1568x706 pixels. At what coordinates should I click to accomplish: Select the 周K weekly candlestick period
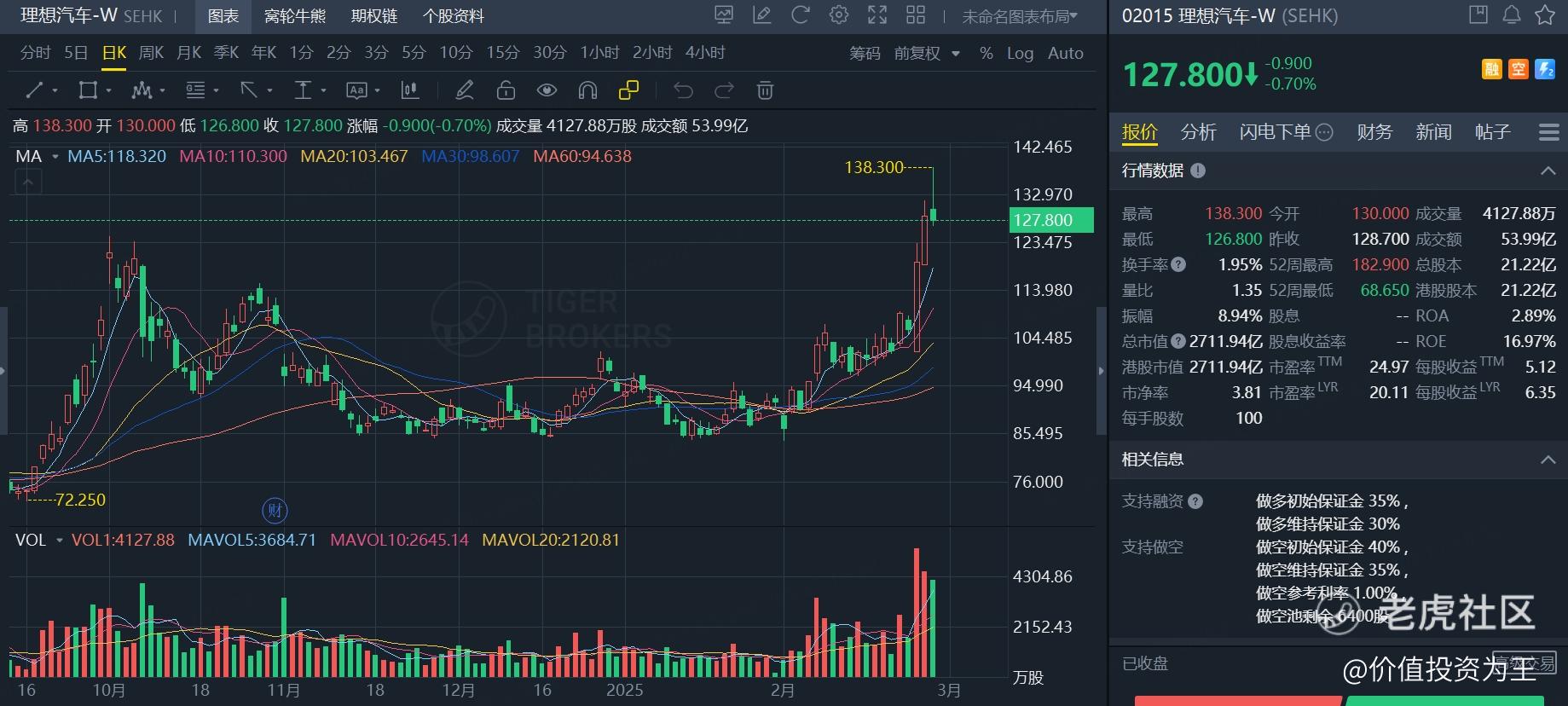coord(151,53)
